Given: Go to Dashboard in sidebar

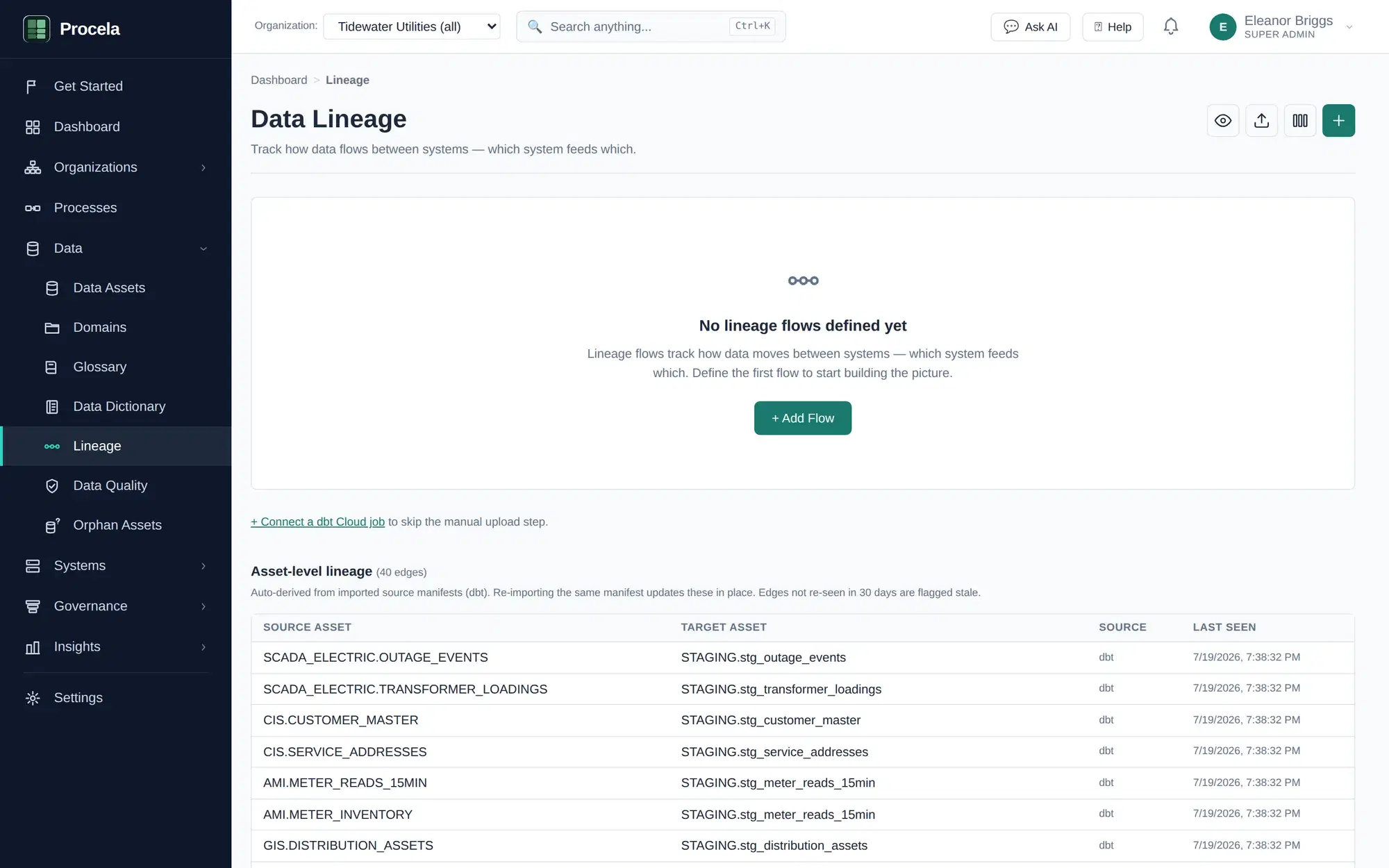Looking at the screenshot, I should click(x=116, y=127).
